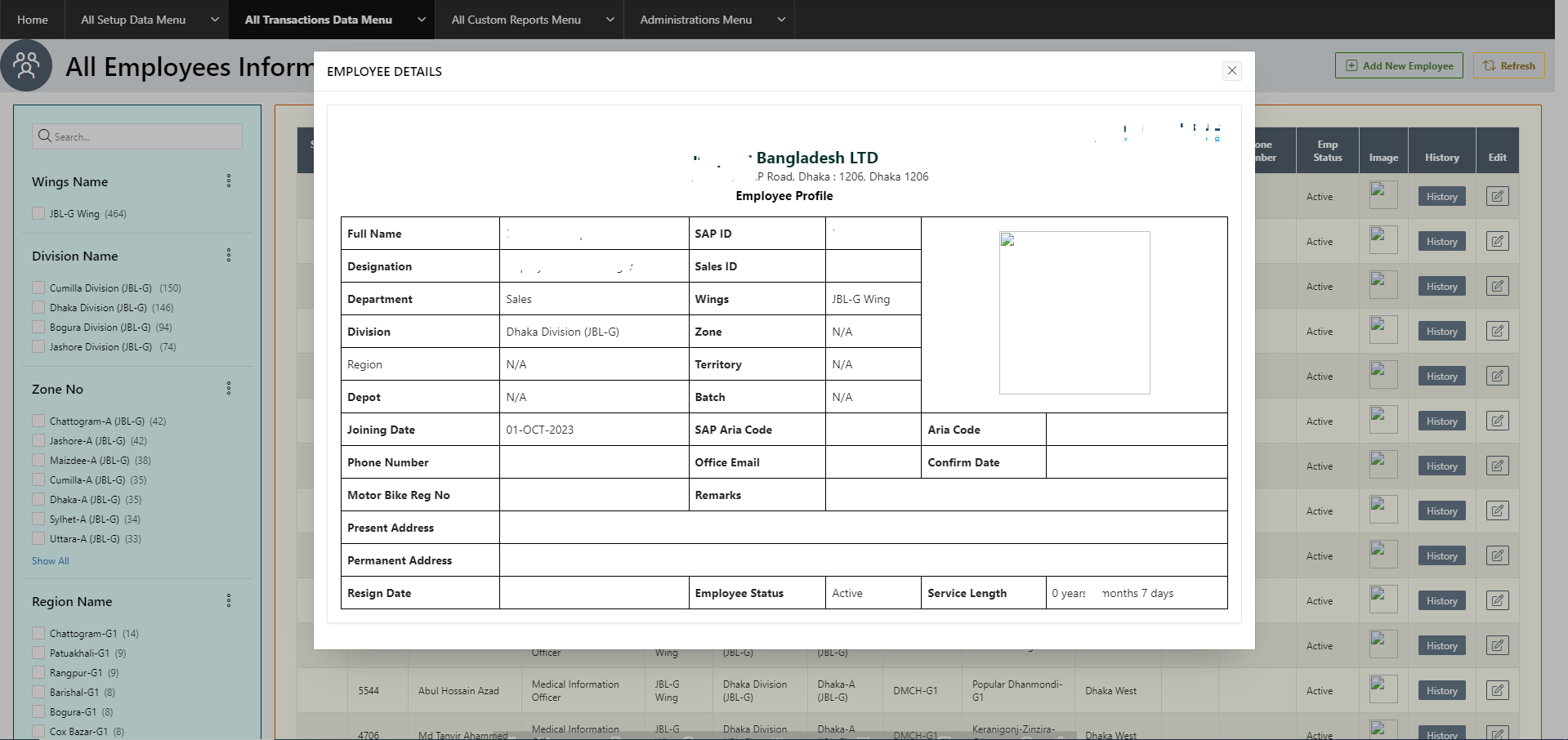Select the Dhaka-A (JBL-G) zone checkbox
This screenshot has height=740, width=1568.
pos(38,499)
